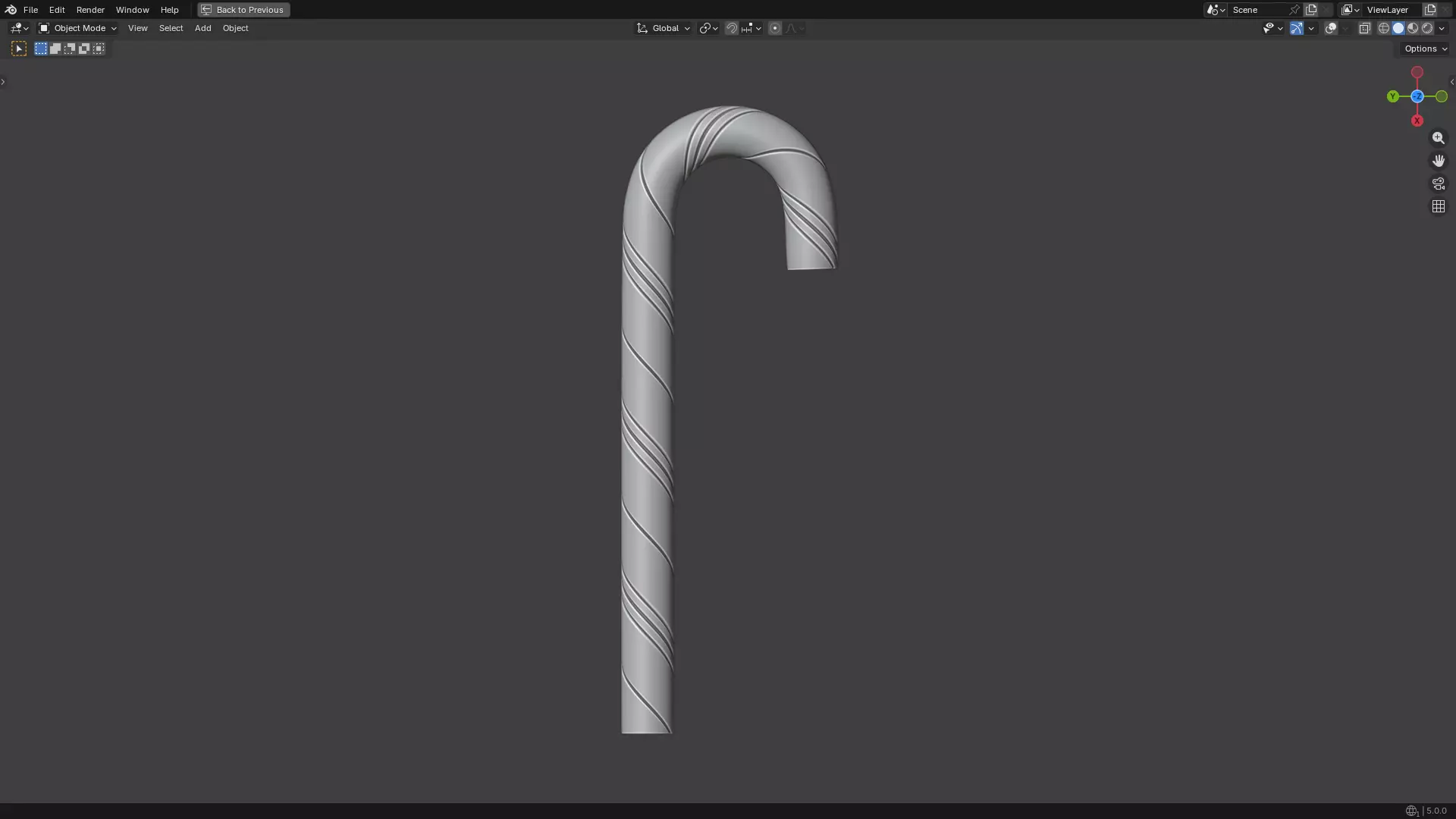Toggle show gizmo button
The width and height of the screenshot is (1456, 819).
1297,28
